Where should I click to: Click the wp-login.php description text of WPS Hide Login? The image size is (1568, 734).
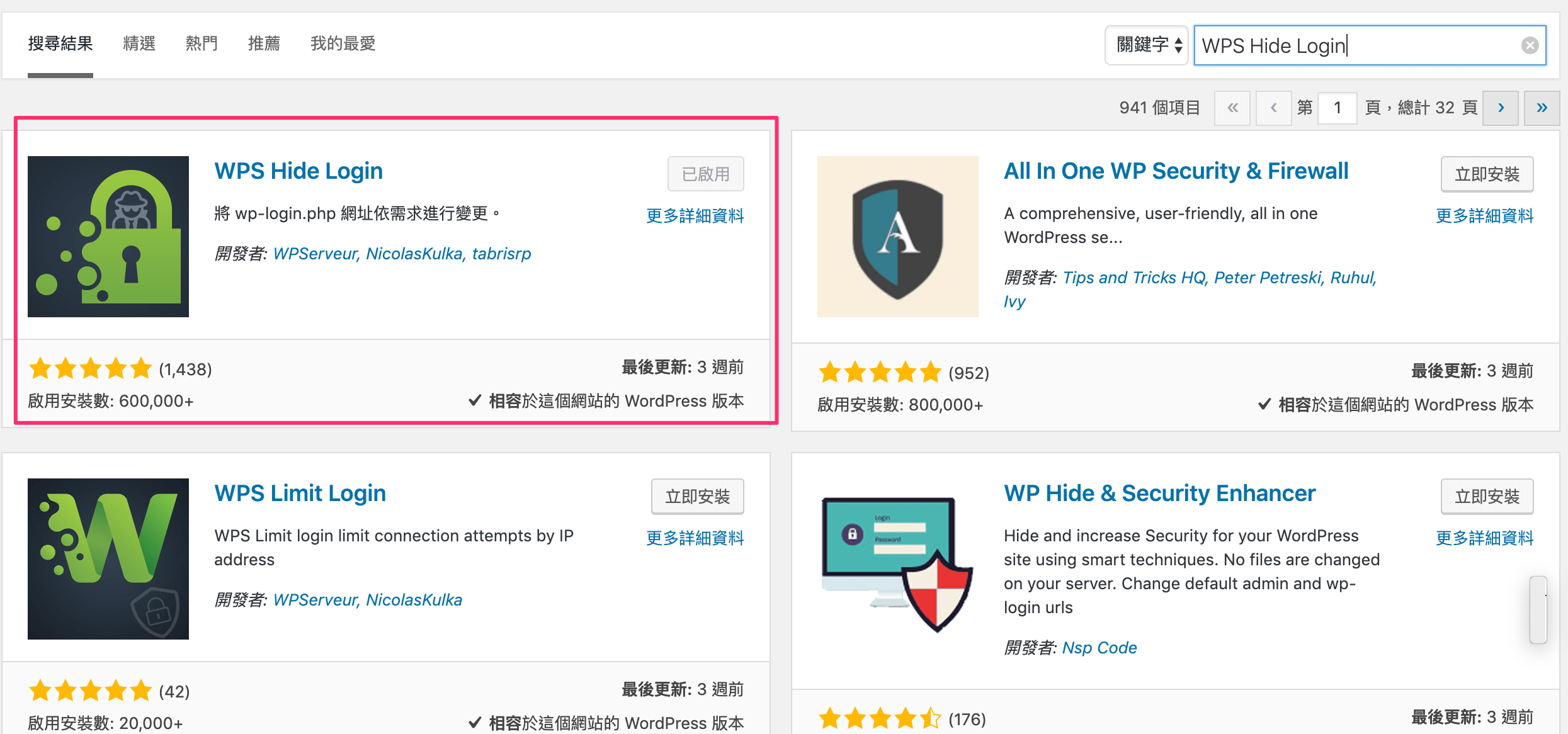click(357, 213)
